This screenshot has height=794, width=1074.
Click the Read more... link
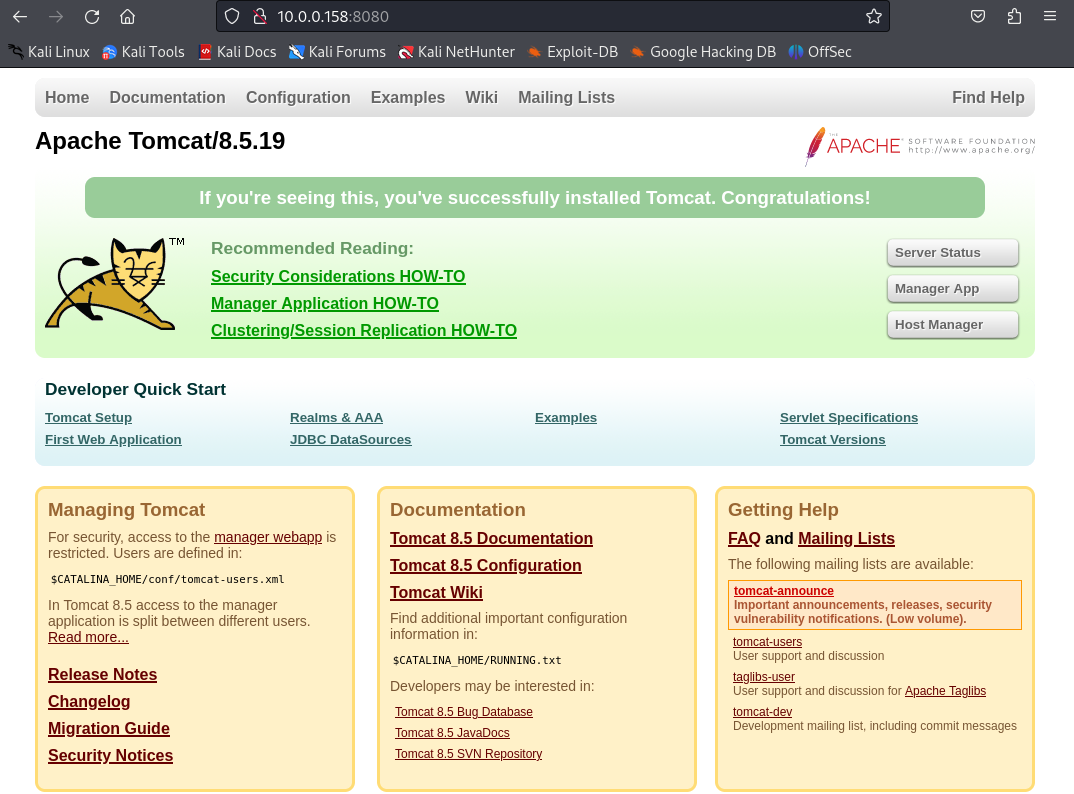(88, 637)
